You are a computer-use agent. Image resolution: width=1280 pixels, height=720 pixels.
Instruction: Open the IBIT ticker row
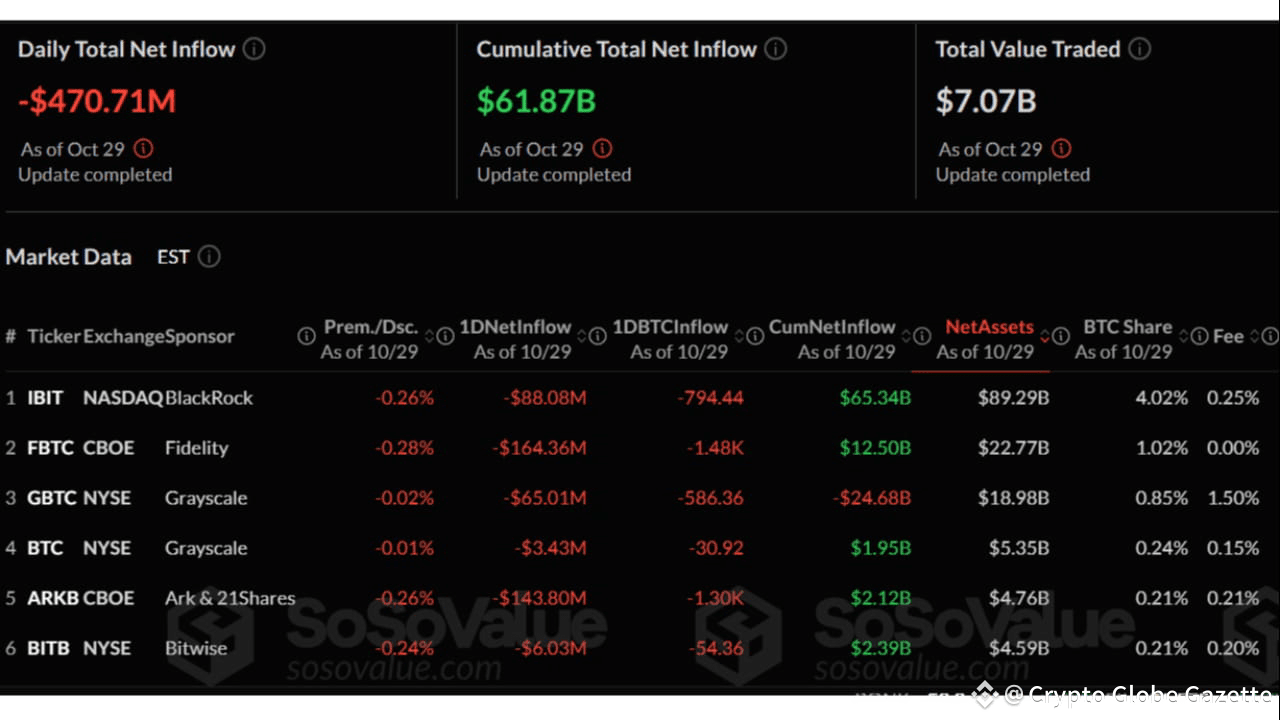(x=45, y=398)
